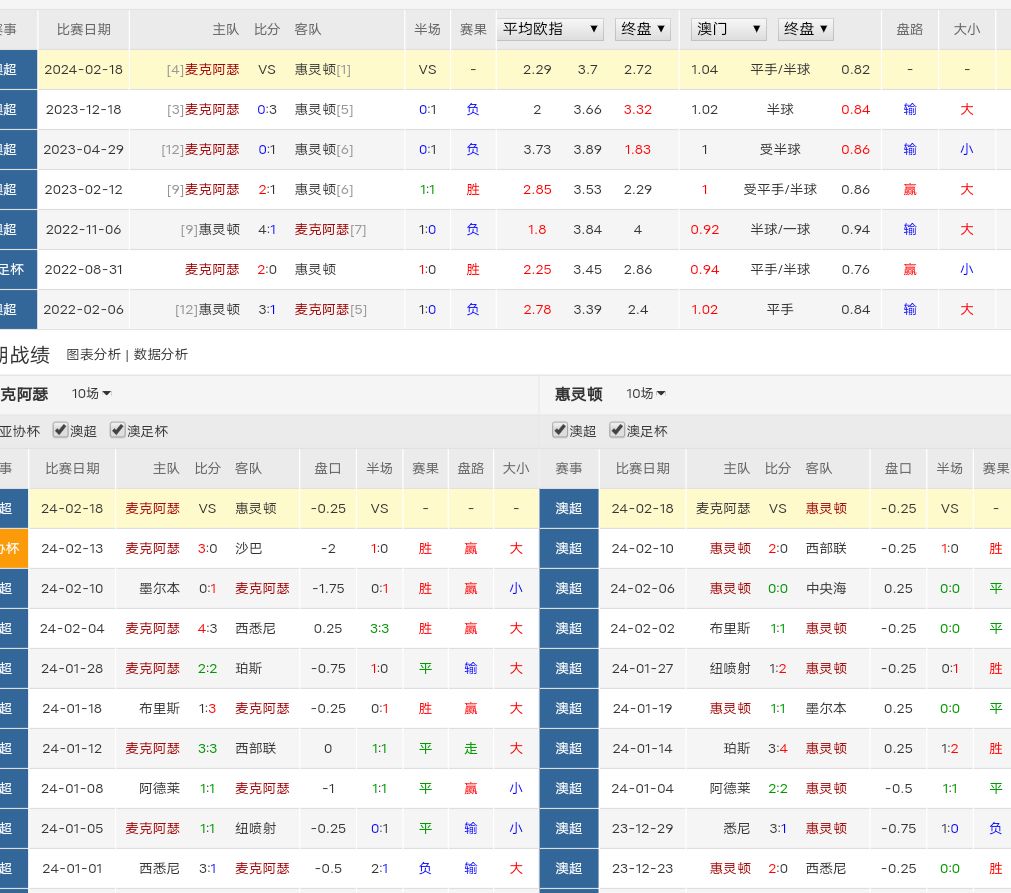Toggle 澳足杯 checkbox in 麦克阿瑟 section

click(118, 430)
